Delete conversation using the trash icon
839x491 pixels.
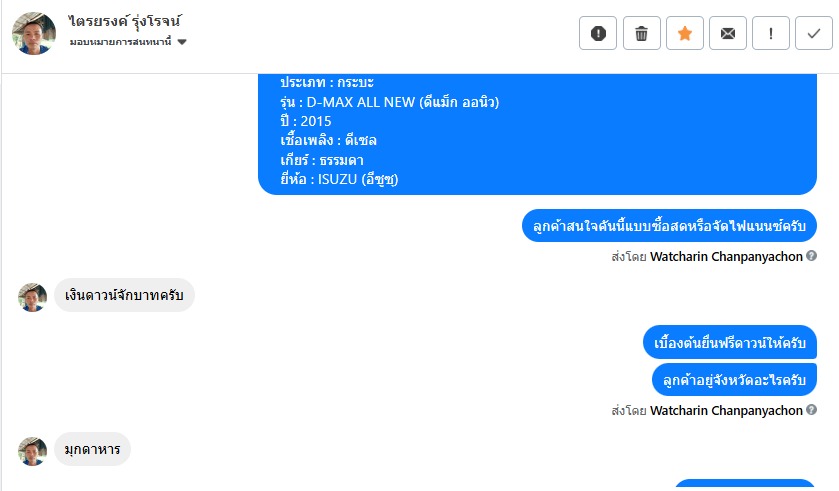tap(641, 33)
